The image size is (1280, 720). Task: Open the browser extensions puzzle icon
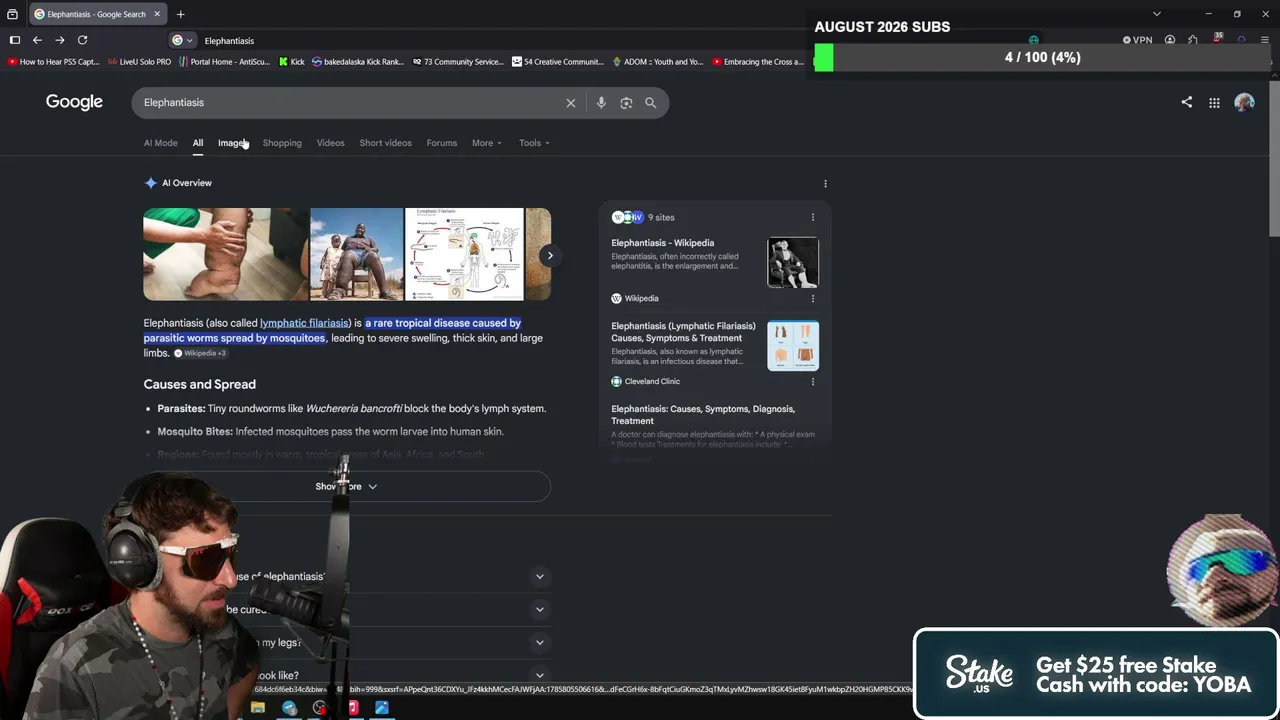tap(1193, 40)
